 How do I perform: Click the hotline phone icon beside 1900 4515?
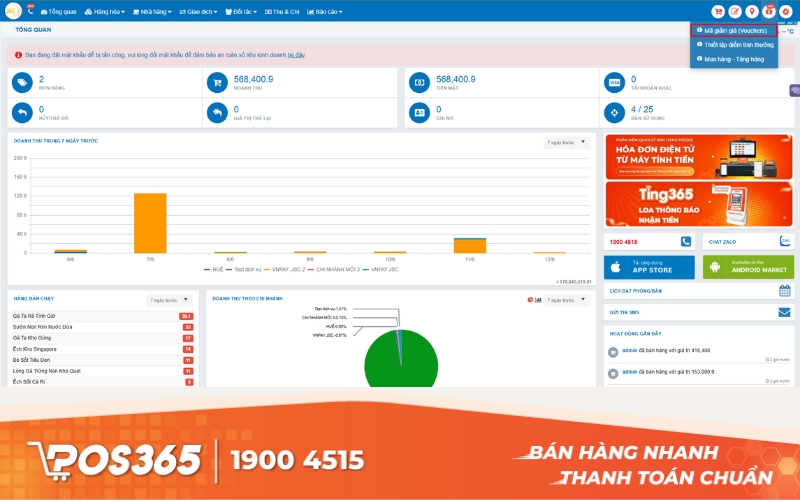[x=686, y=241]
